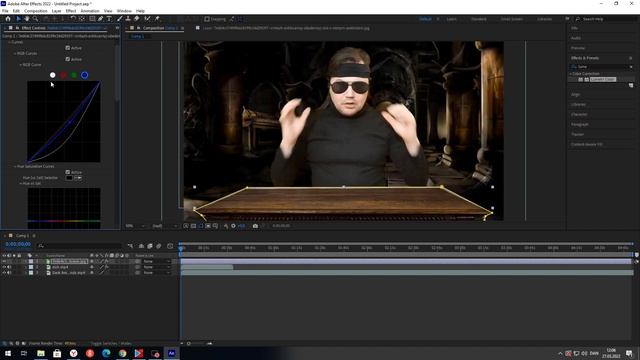Open the Effect menu
Image resolution: width=640 pixels, height=360 pixels.
(x=71, y=11)
